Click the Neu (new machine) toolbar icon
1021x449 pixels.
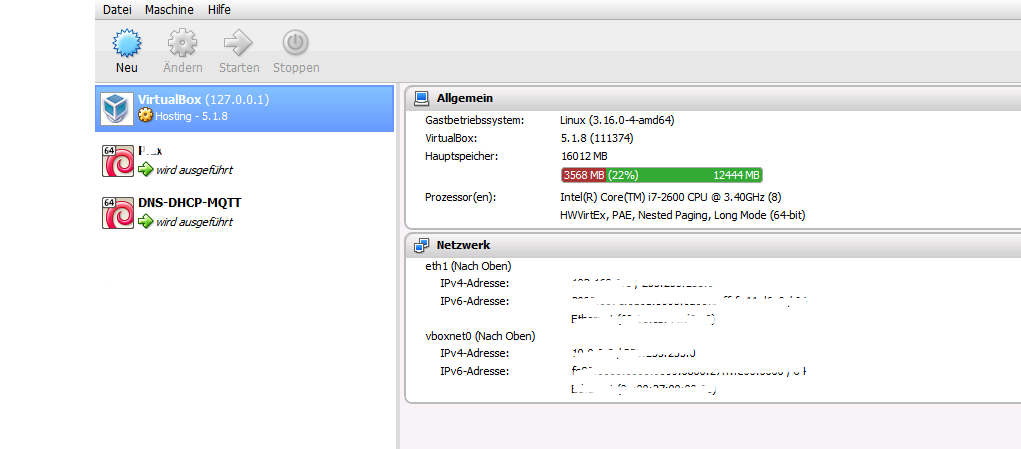click(126, 43)
